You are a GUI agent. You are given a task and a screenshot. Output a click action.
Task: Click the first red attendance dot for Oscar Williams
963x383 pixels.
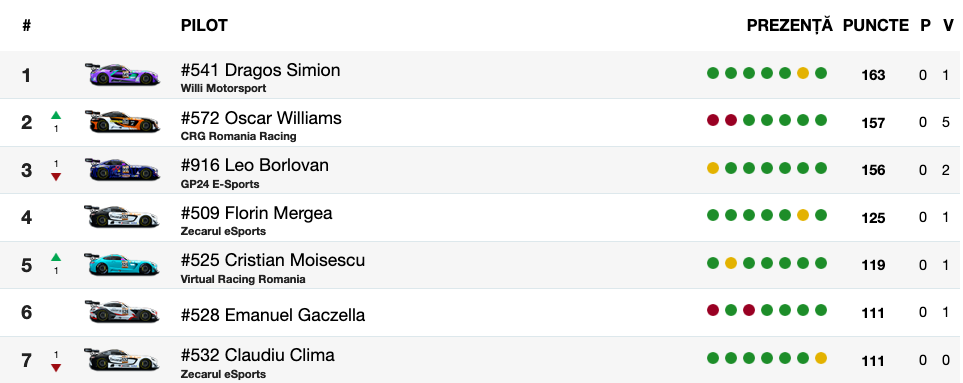coord(712,120)
